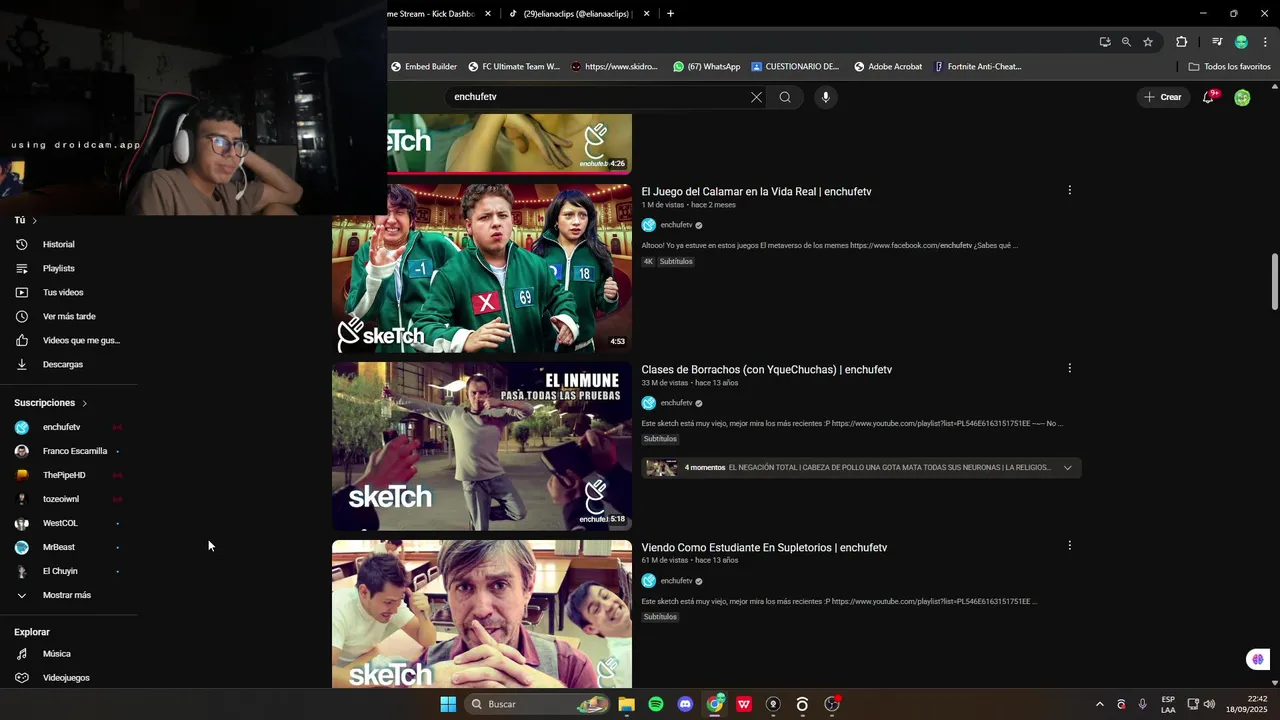Open WPS Office from taskbar
The width and height of the screenshot is (1280, 720).
tap(744, 704)
